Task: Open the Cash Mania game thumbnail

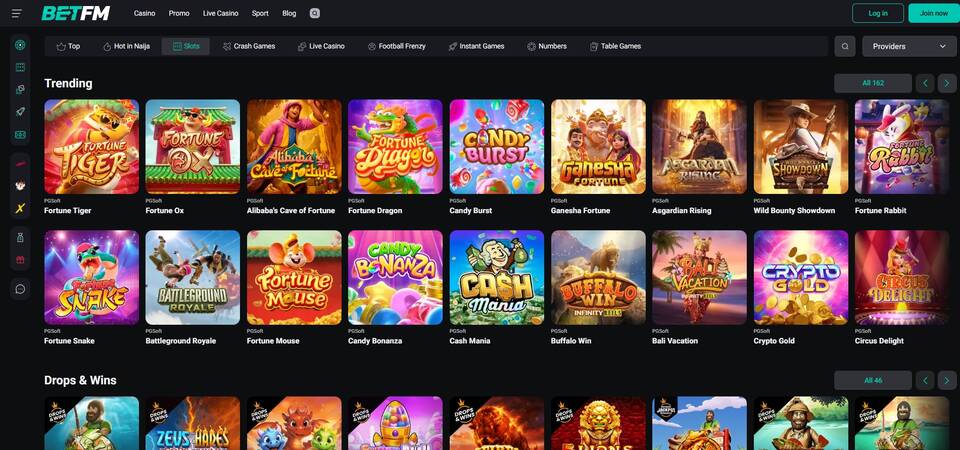Action: click(x=497, y=277)
